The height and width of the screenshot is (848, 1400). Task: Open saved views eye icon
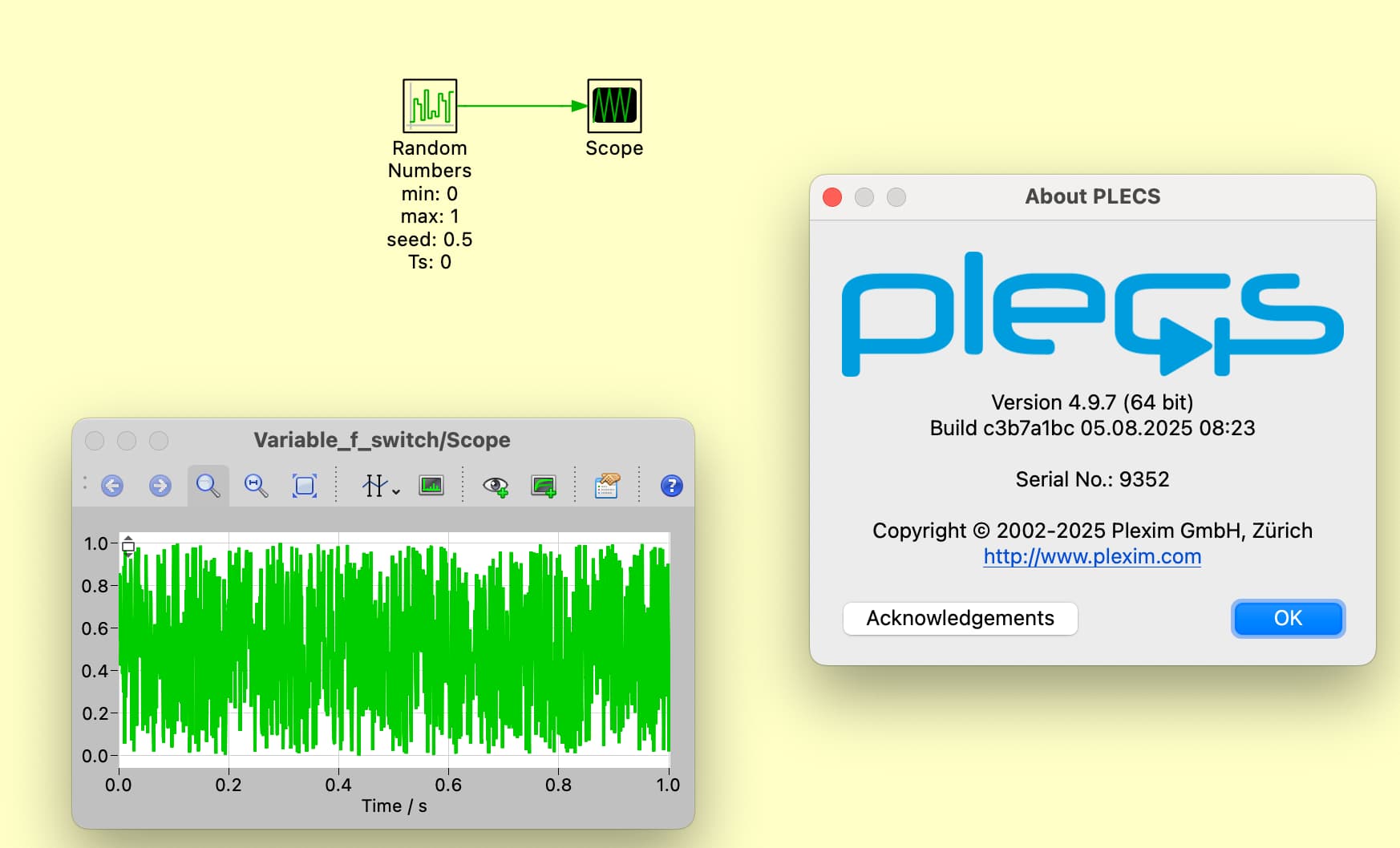[x=496, y=486]
